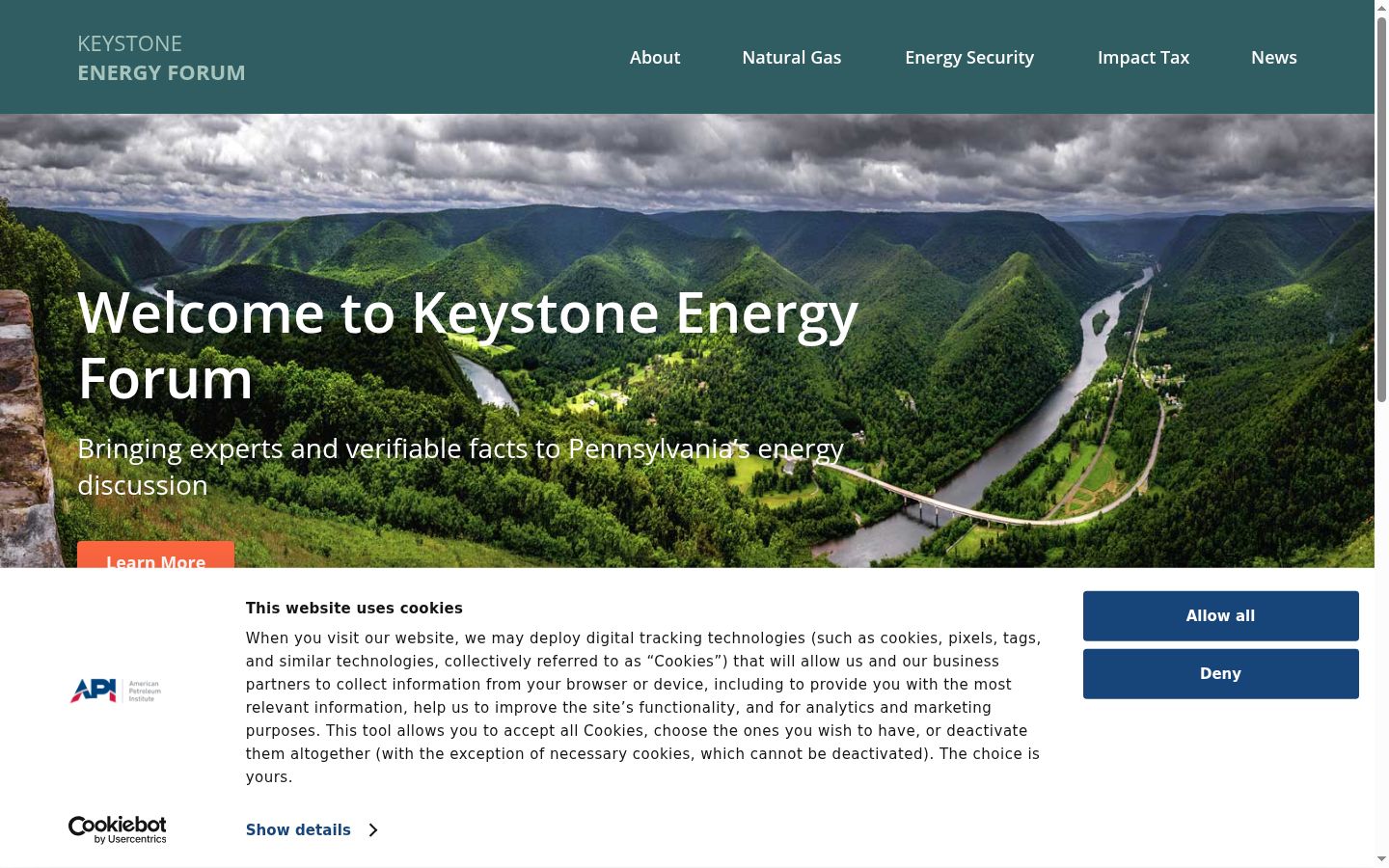
Task: Expand Show details in cookie banner
Action: coord(311,829)
